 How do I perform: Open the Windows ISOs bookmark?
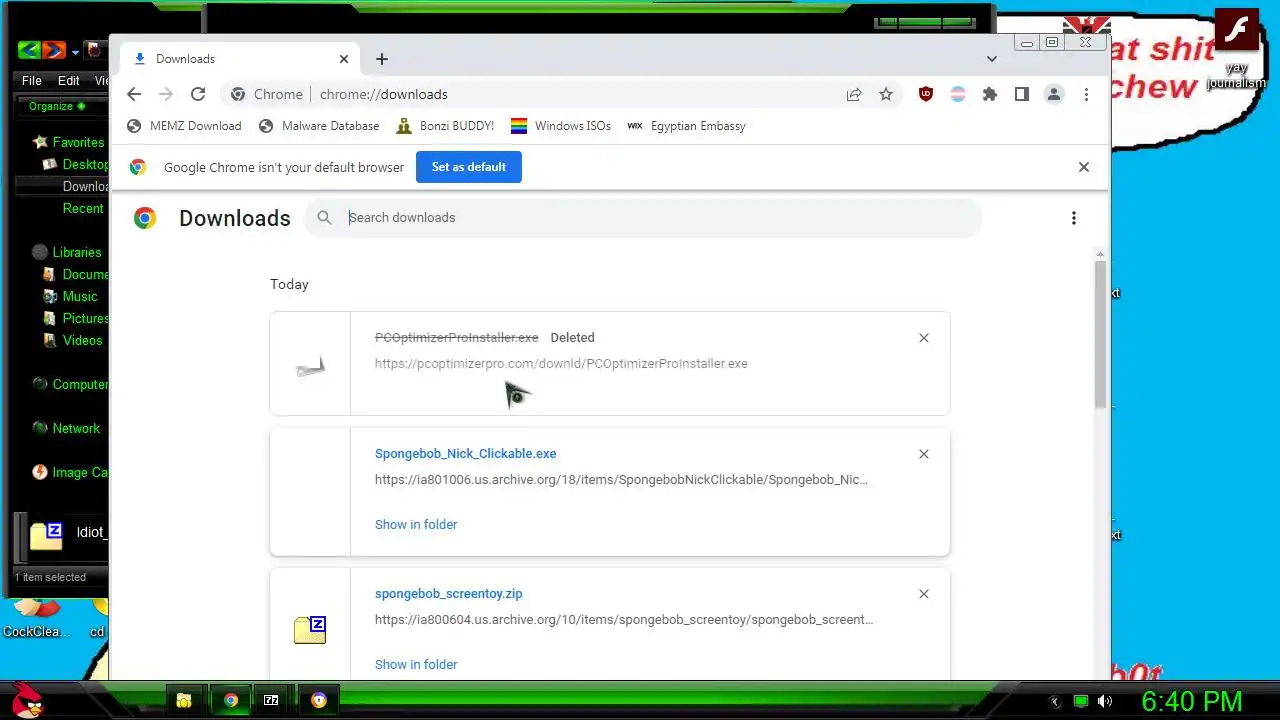561,126
